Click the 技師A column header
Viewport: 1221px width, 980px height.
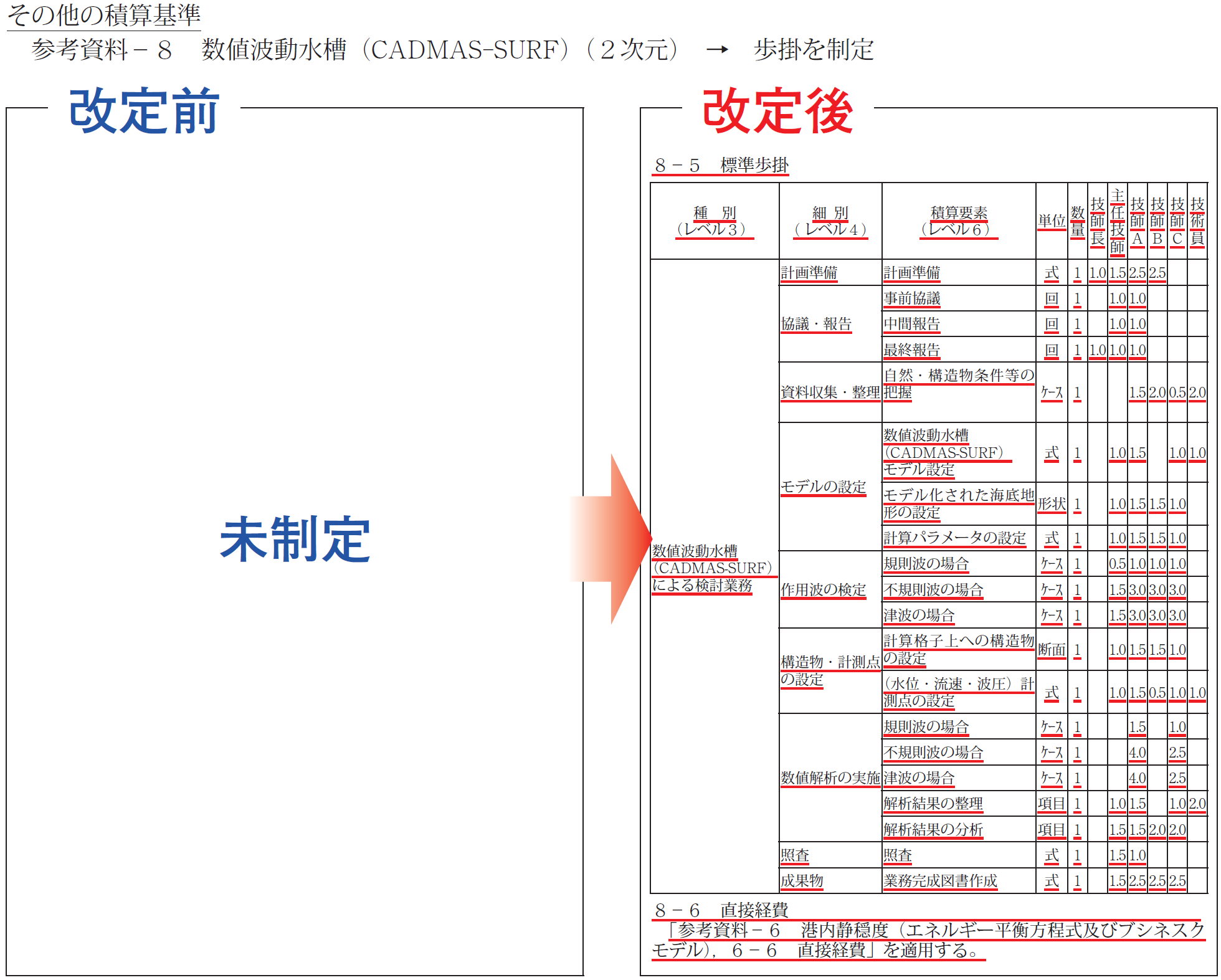tap(1138, 222)
